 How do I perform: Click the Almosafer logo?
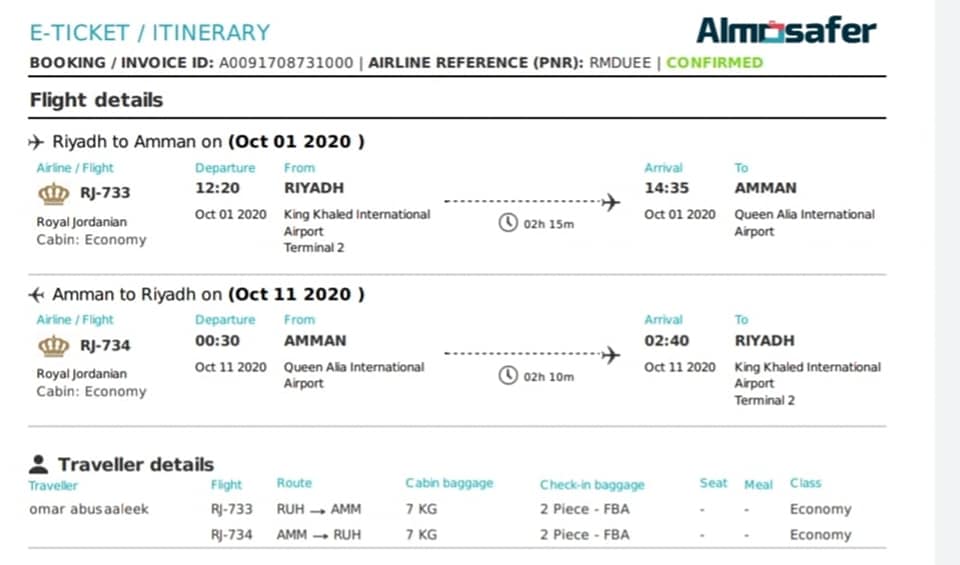(x=786, y=30)
